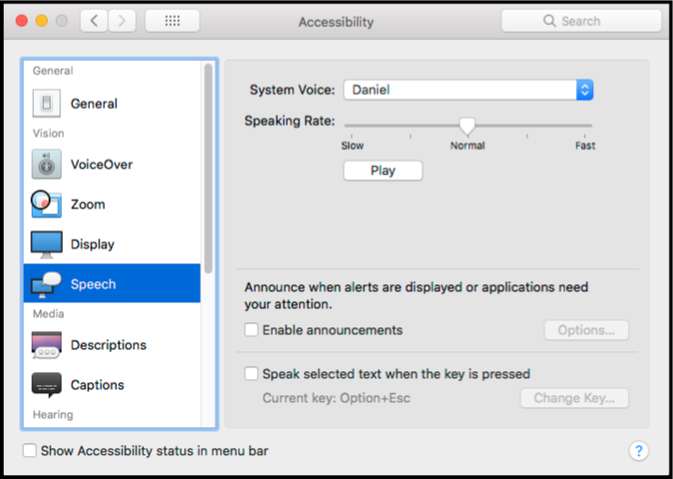The width and height of the screenshot is (673, 479).
Task: Show all preferences with the grid button
Action: (x=172, y=21)
